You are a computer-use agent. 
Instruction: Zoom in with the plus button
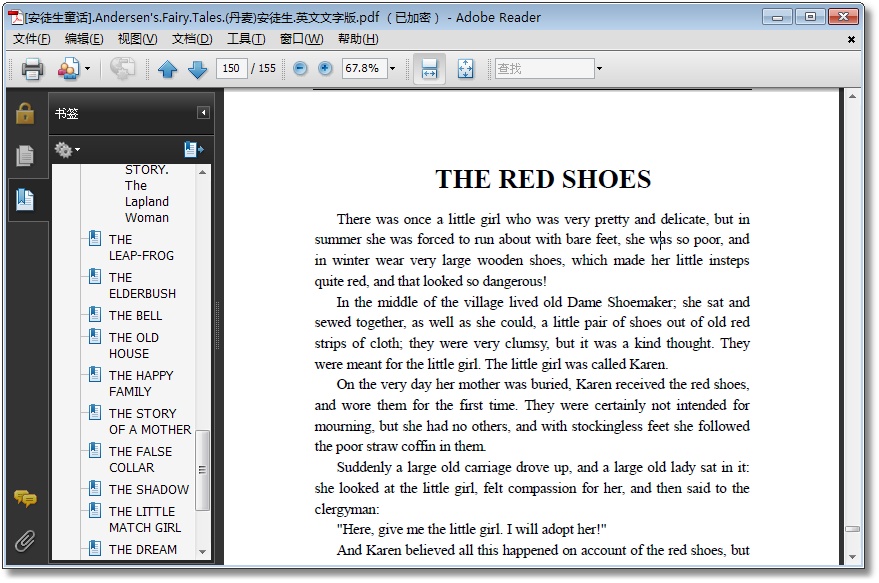click(325, 68)
